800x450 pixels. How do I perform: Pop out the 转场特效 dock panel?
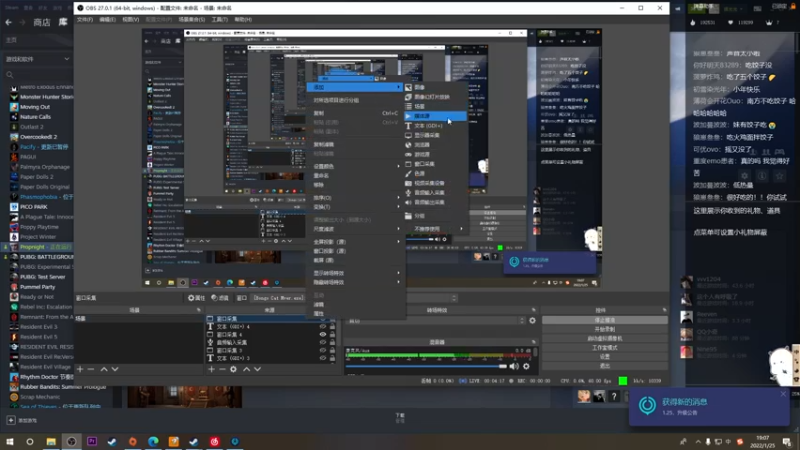point(534,310)
